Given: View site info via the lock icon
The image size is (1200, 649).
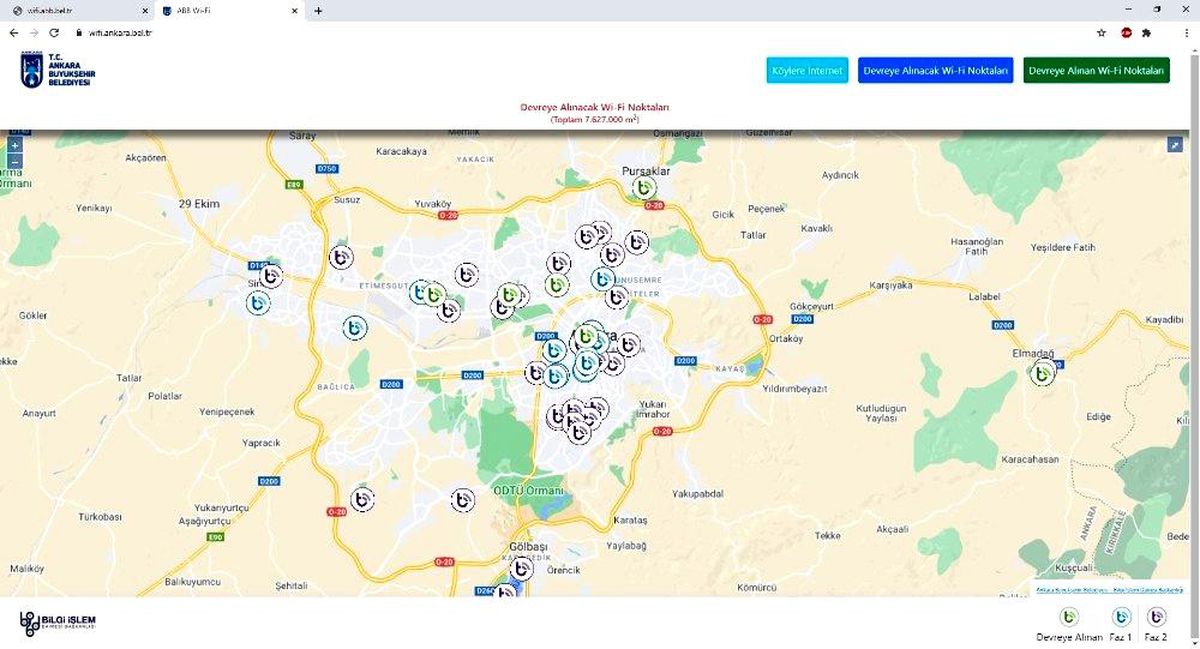Looking at the screenshot, I should 78,33.
